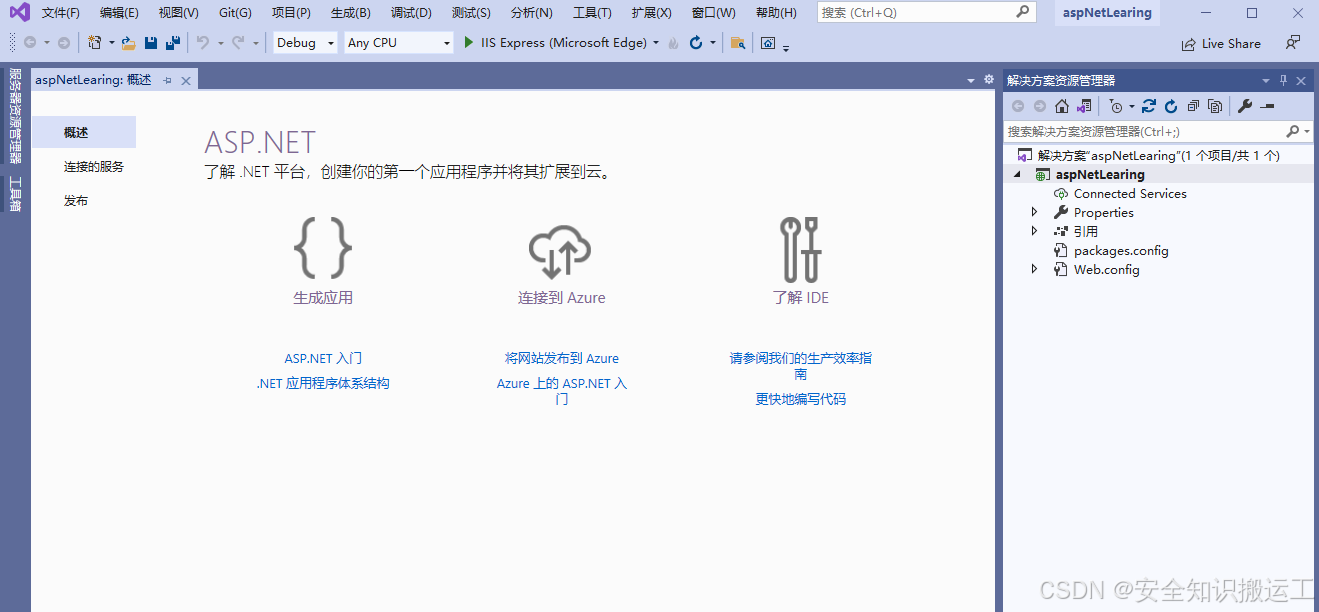
Task: Open Solution Explorer search options dropdown
Action: tap(1306, 131)
